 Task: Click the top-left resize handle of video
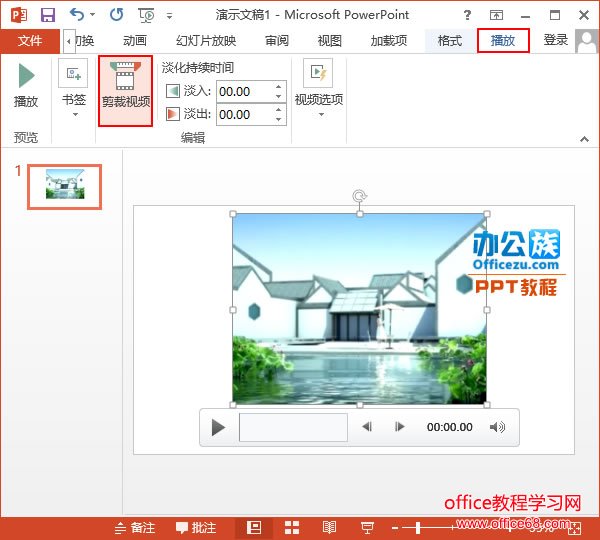click(233, 214)
